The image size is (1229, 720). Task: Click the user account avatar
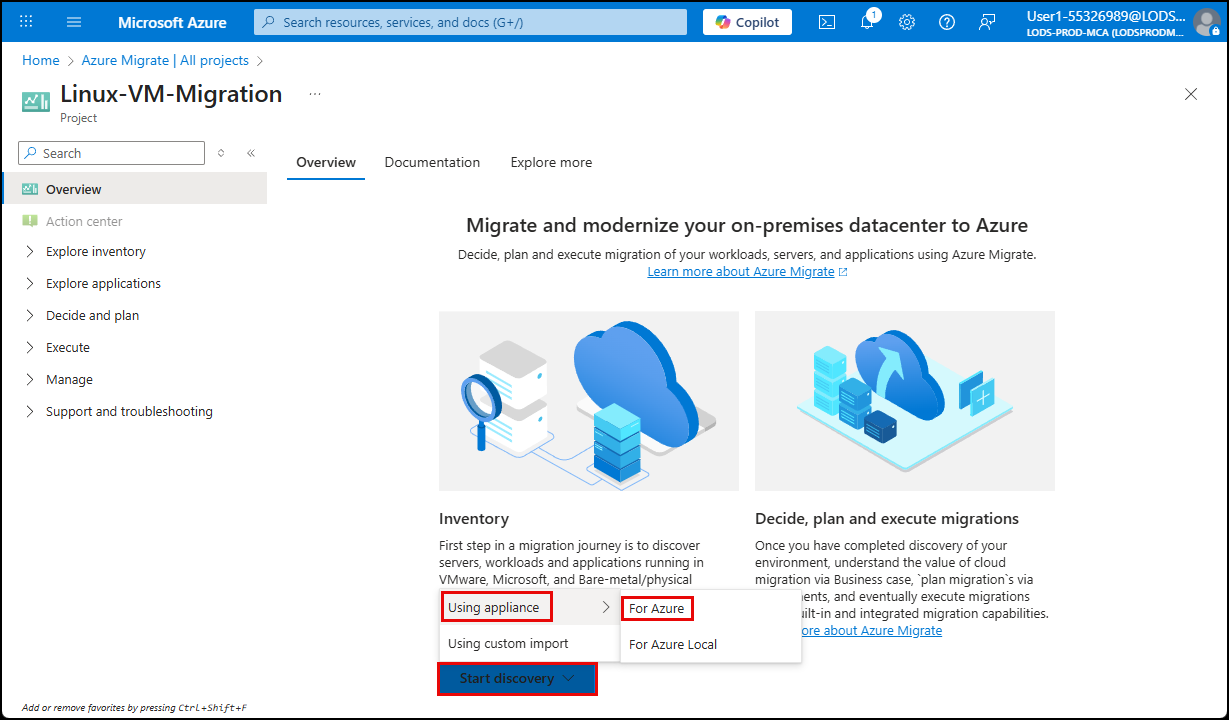tap(1207, 22)
